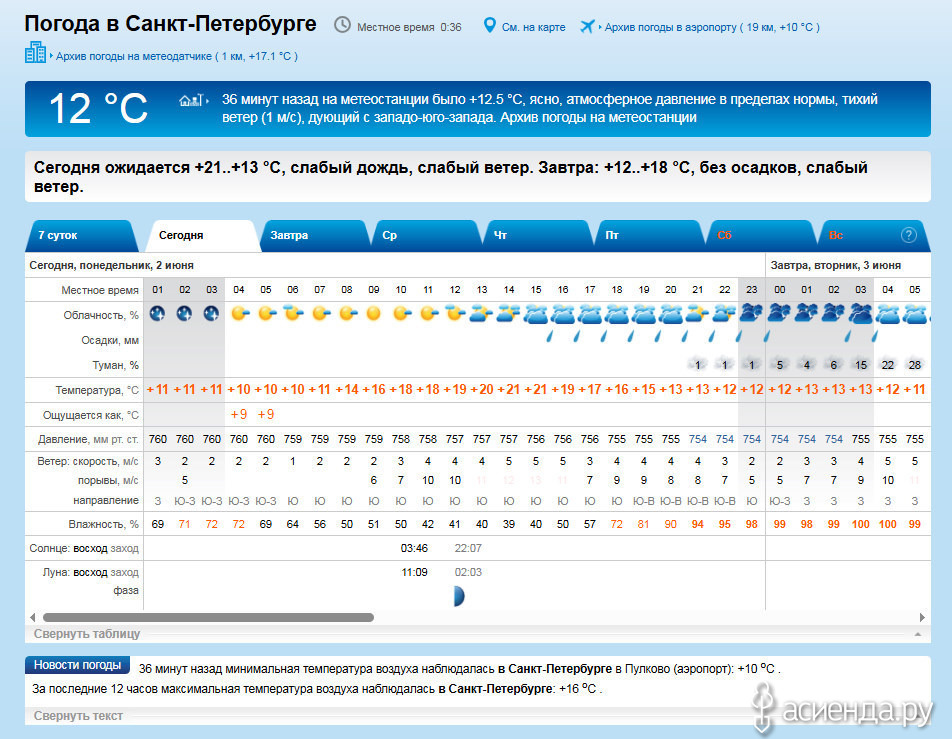Click the scrollbar left arrow
The width and height of the screenshot is (952, 739).
click(x=33, y=618)
